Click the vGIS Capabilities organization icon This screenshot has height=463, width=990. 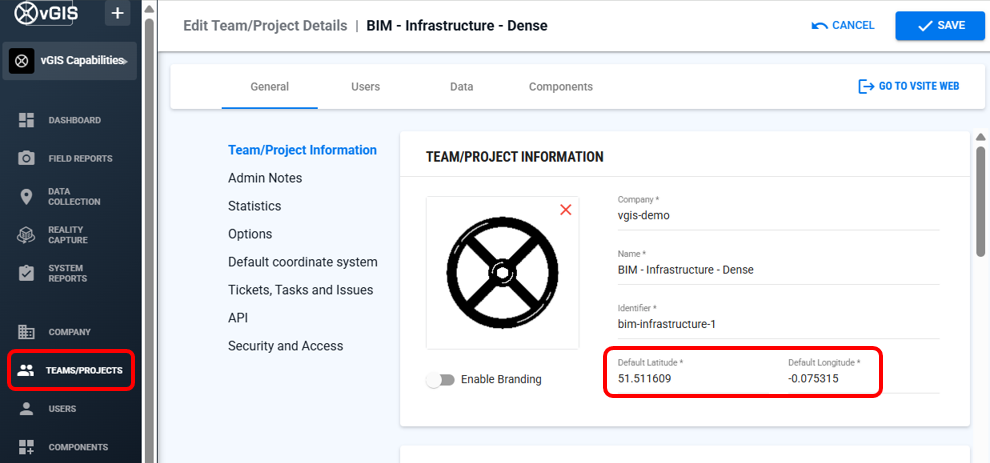click(x=21, y=61)
